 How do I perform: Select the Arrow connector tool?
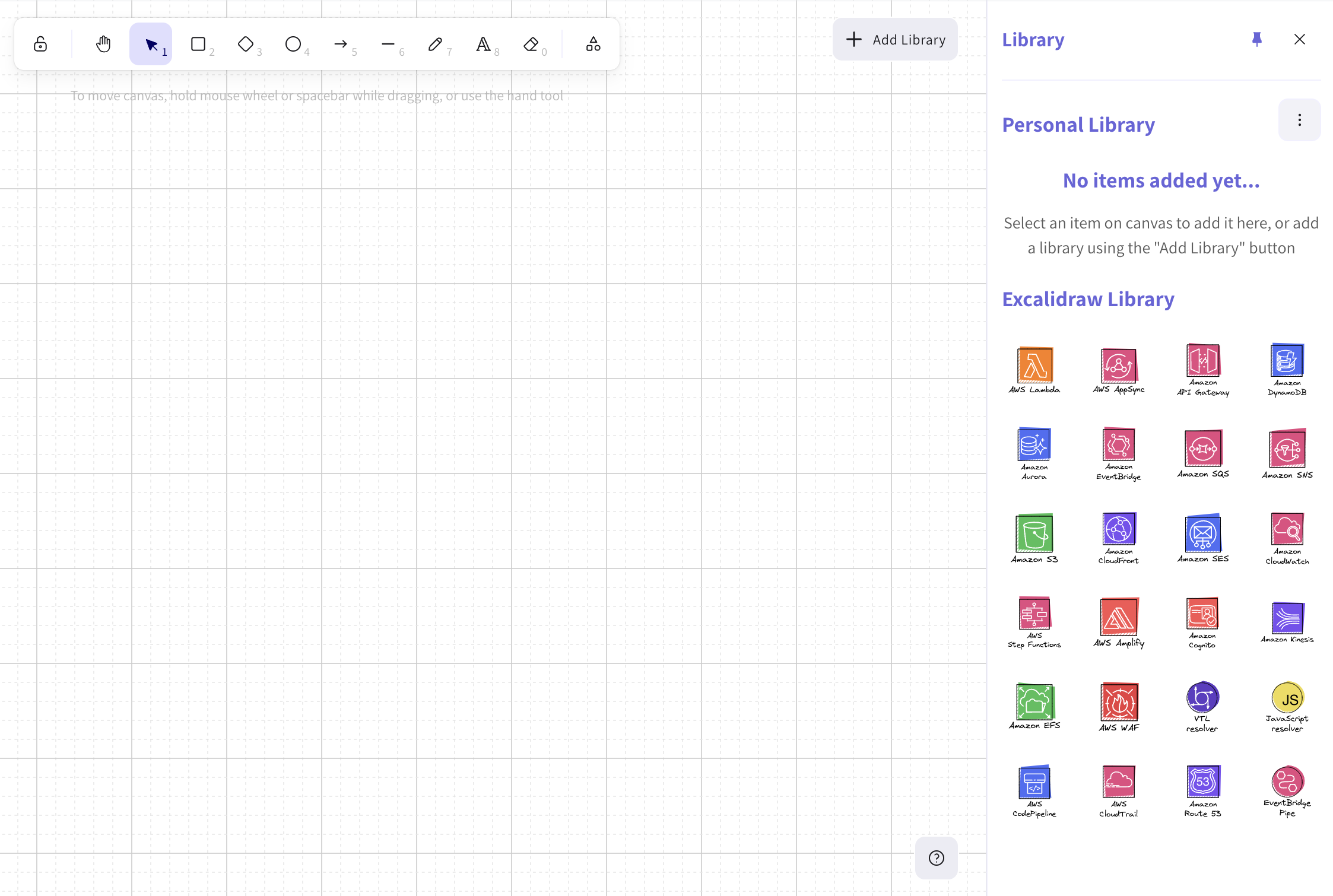(x=341, y=43)
